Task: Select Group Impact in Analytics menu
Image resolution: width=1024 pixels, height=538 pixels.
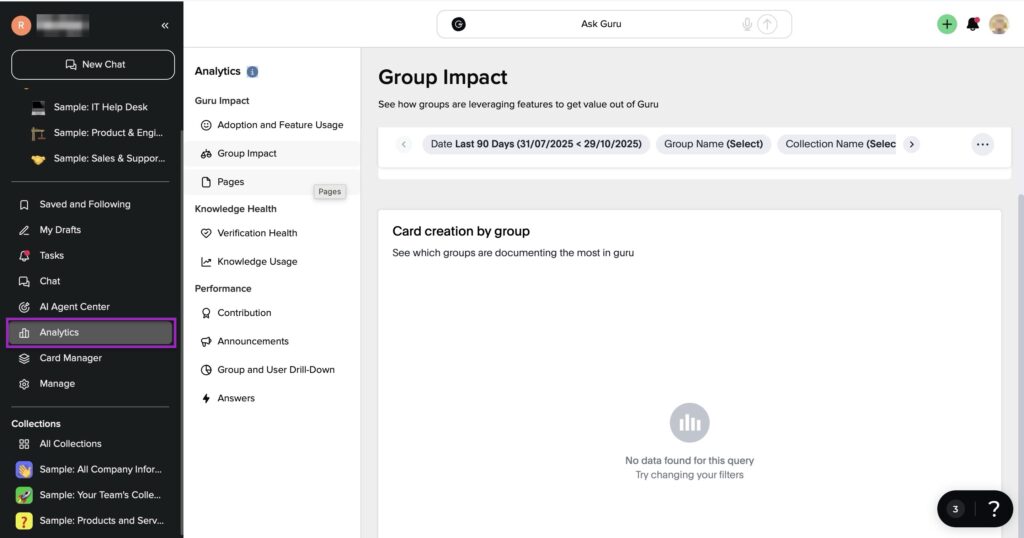Action: point(272,153)
